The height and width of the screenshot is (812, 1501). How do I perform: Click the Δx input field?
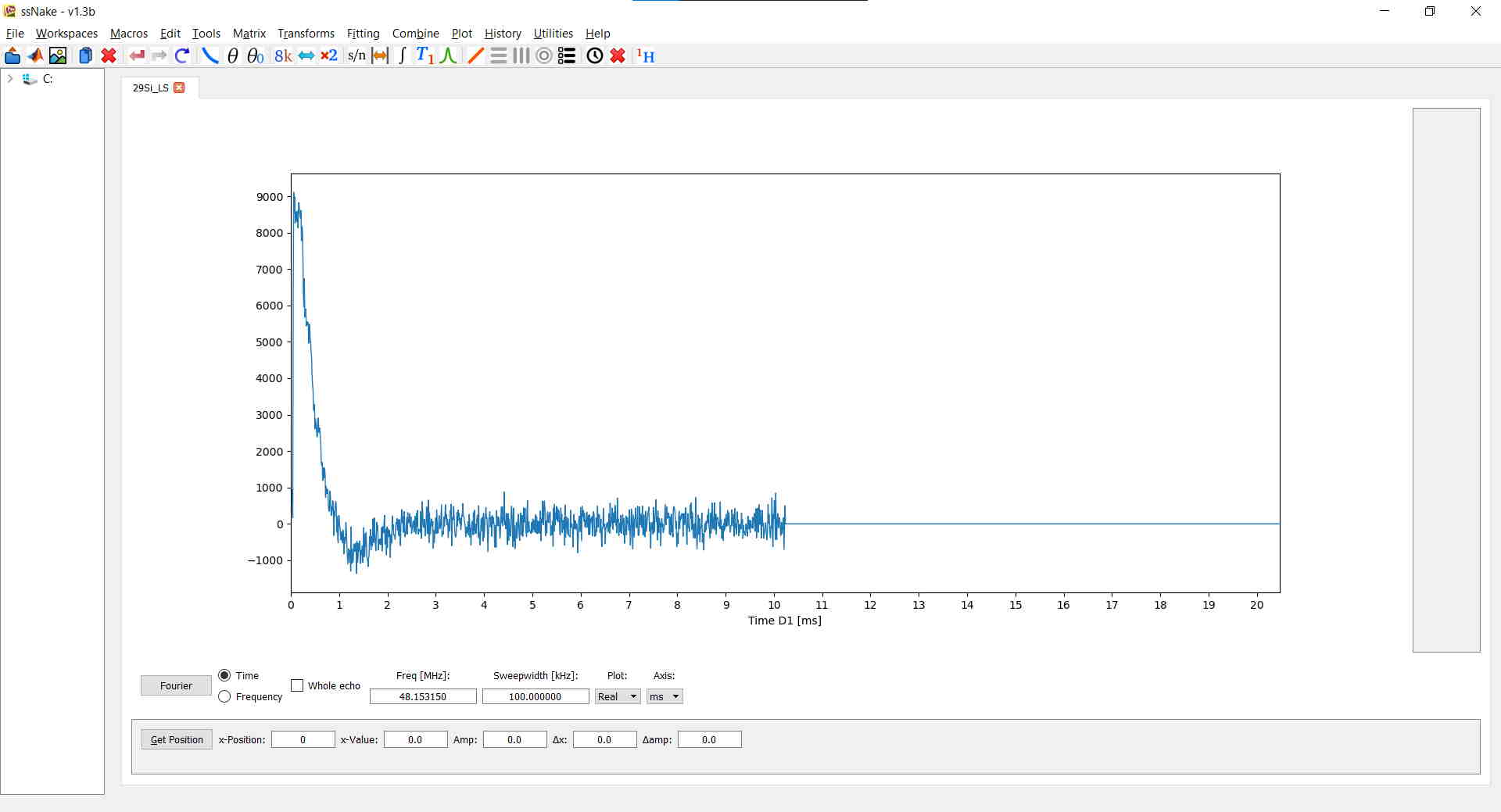click(604, 739)
